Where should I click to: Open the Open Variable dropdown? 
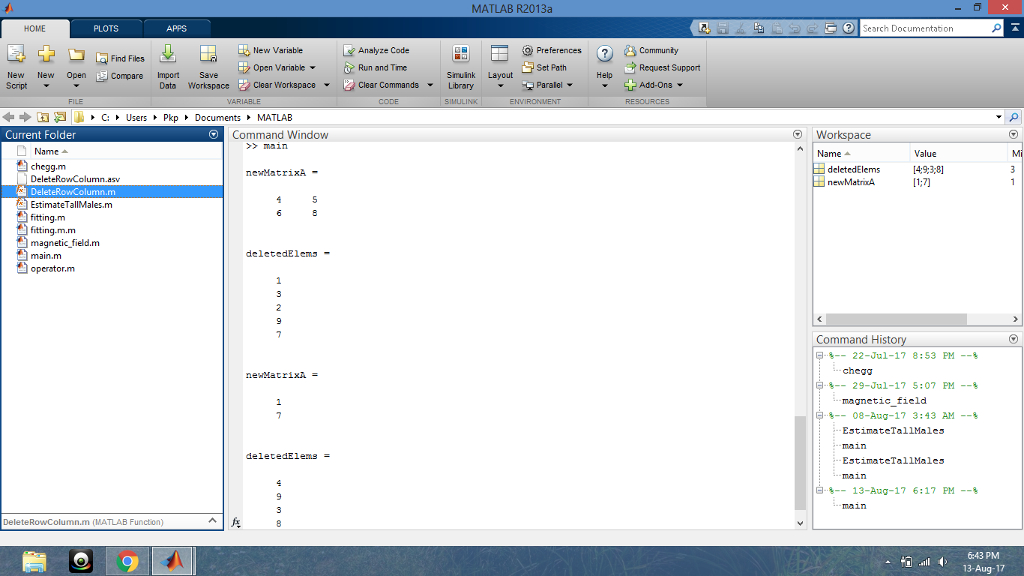[x=313, y=68]
